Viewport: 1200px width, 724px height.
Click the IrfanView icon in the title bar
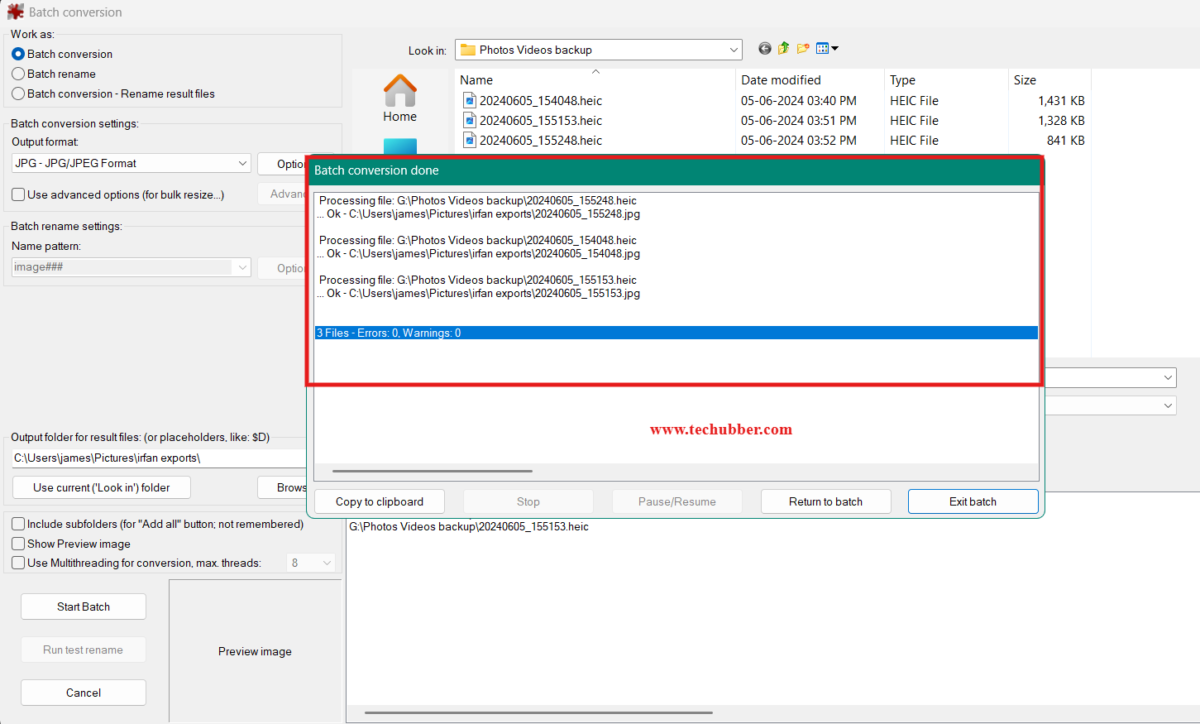tap(14, 12)
